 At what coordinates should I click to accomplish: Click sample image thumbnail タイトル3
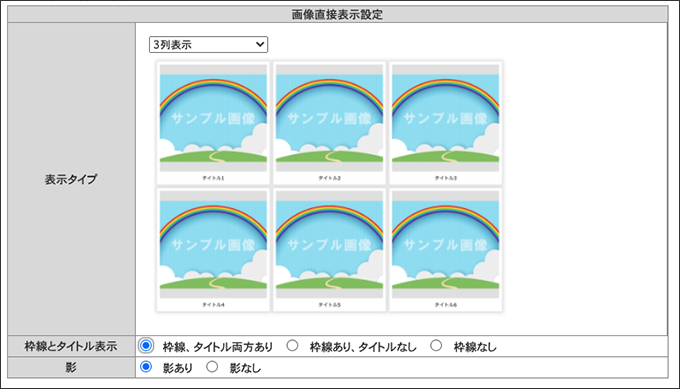pos(445,118)
